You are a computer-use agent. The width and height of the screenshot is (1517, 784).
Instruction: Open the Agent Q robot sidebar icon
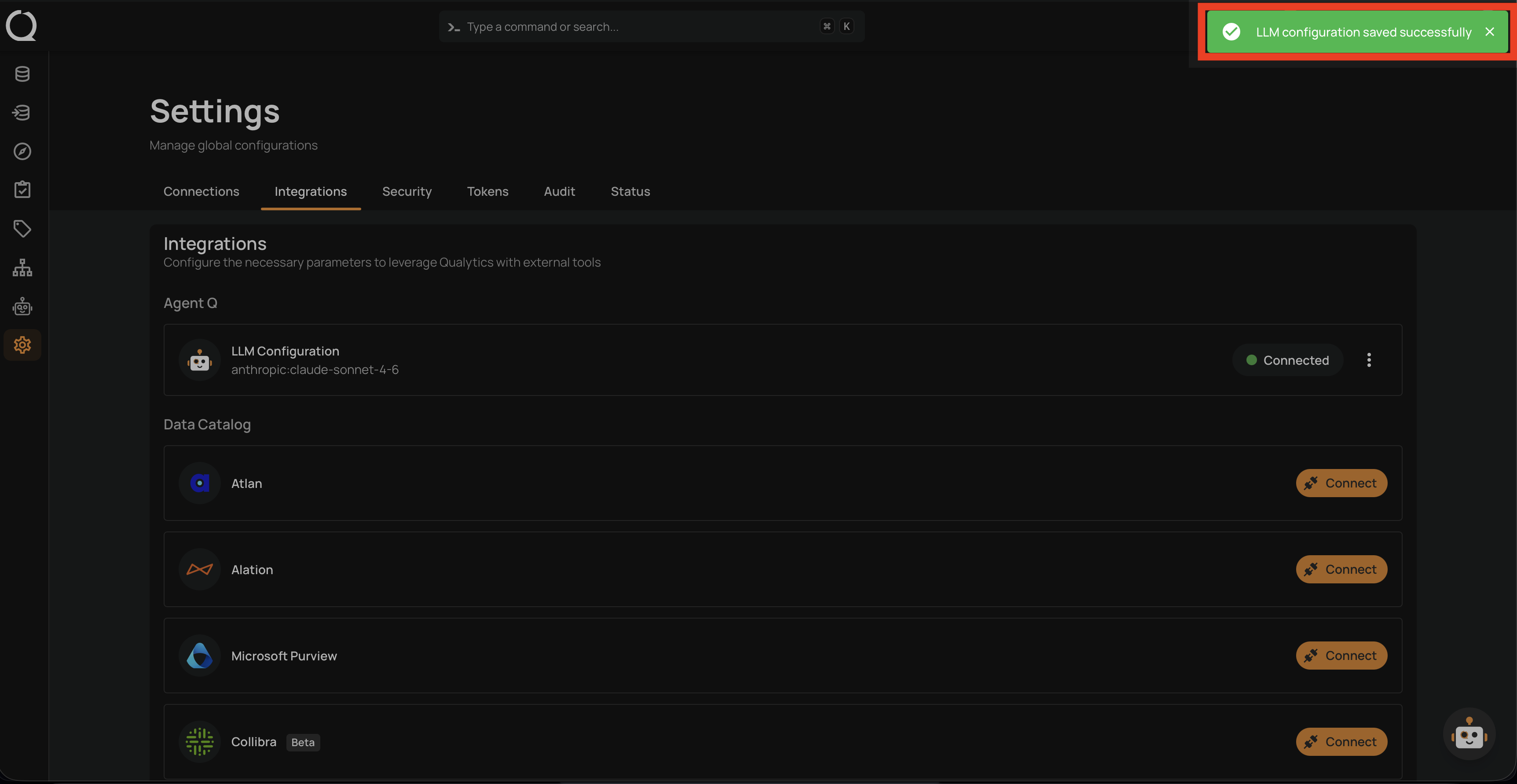(22, 306)
